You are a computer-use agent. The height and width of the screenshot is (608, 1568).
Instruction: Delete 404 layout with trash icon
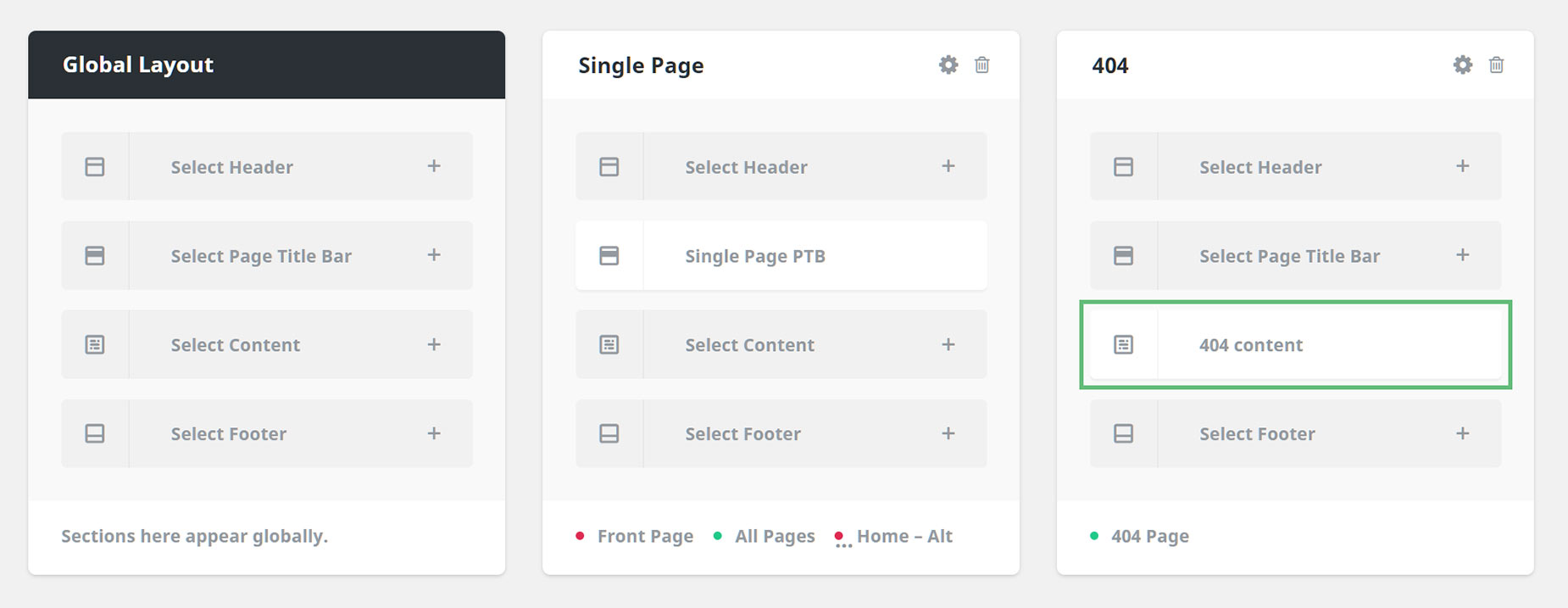(1496, 64)
